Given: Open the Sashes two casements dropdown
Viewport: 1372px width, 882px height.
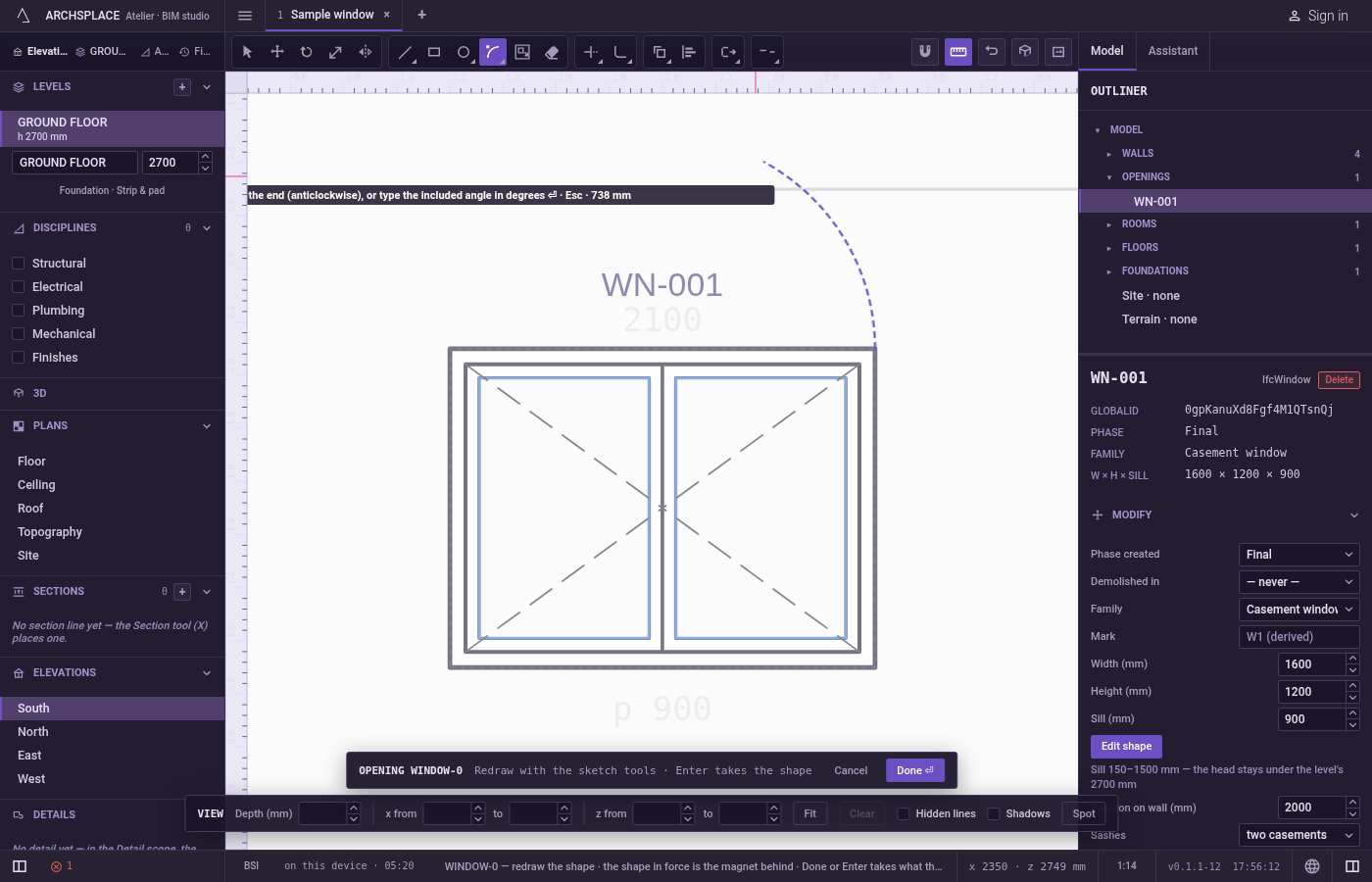Looking at the screenshot, I should pos(1298,835).
